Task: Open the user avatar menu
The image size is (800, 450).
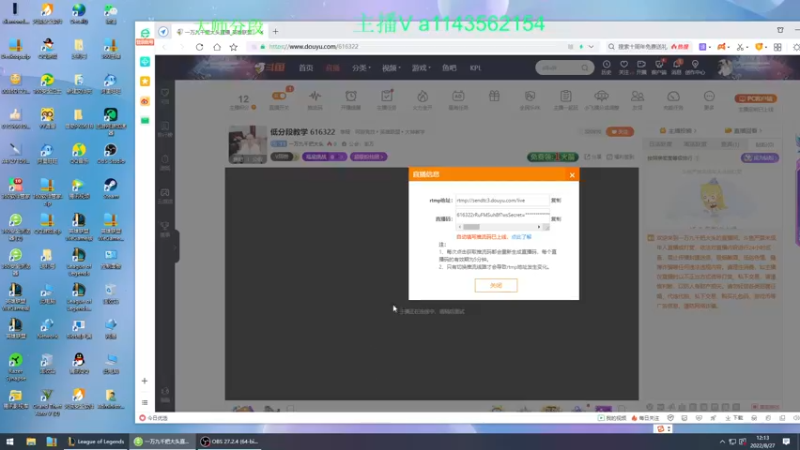Action: [x=725, y=67]
